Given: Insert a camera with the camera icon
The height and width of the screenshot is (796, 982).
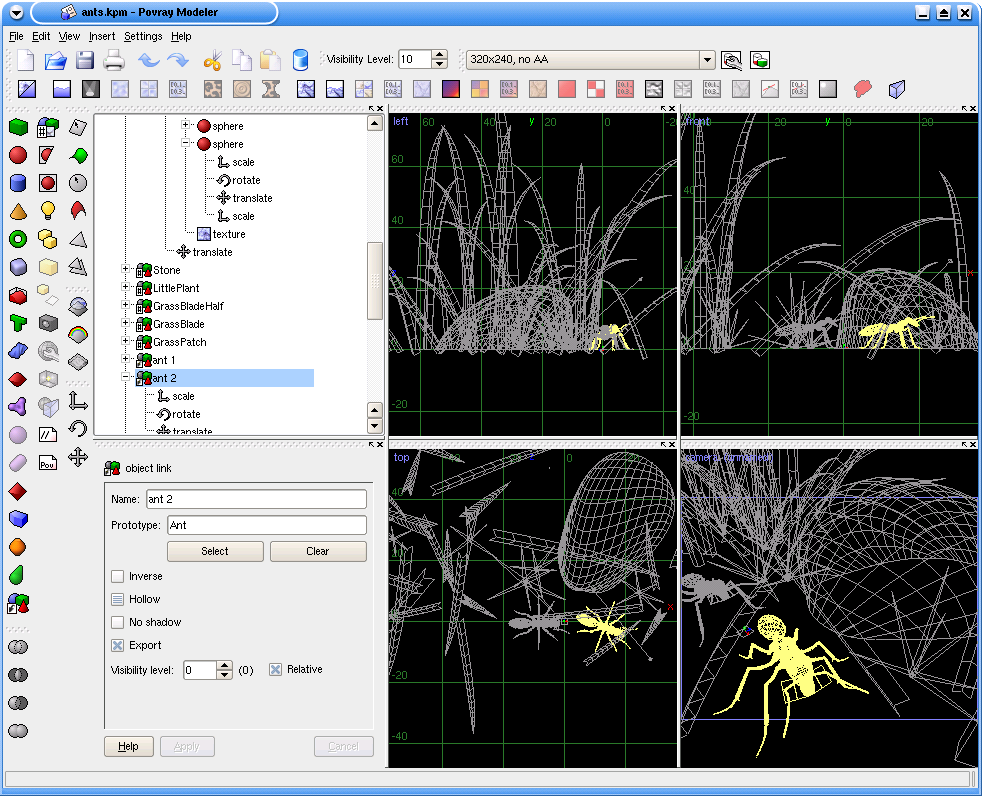Looking at the screenshot, I should [x=48, y=323].
